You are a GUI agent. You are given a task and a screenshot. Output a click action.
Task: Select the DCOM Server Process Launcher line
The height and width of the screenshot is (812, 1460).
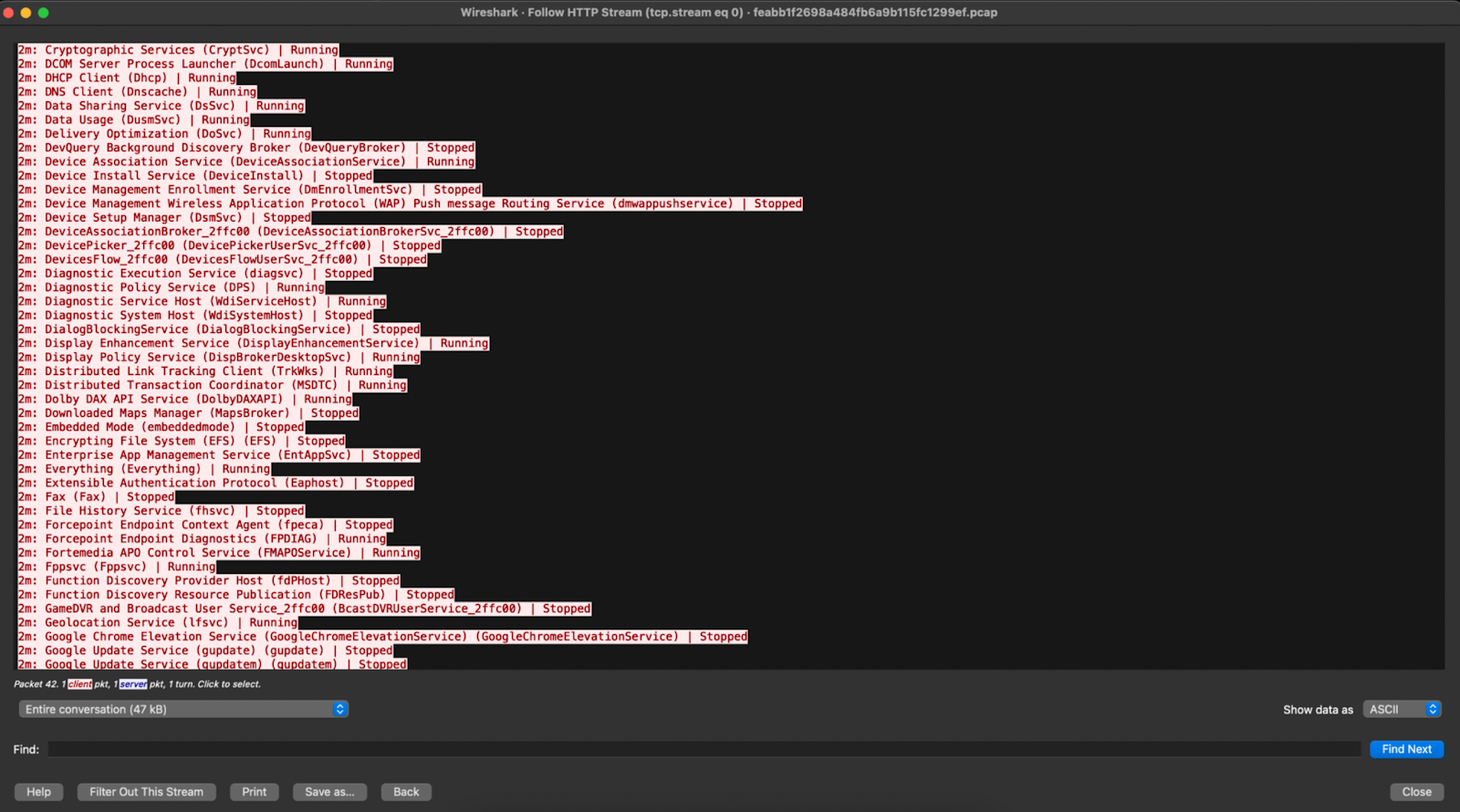(205, 64)
